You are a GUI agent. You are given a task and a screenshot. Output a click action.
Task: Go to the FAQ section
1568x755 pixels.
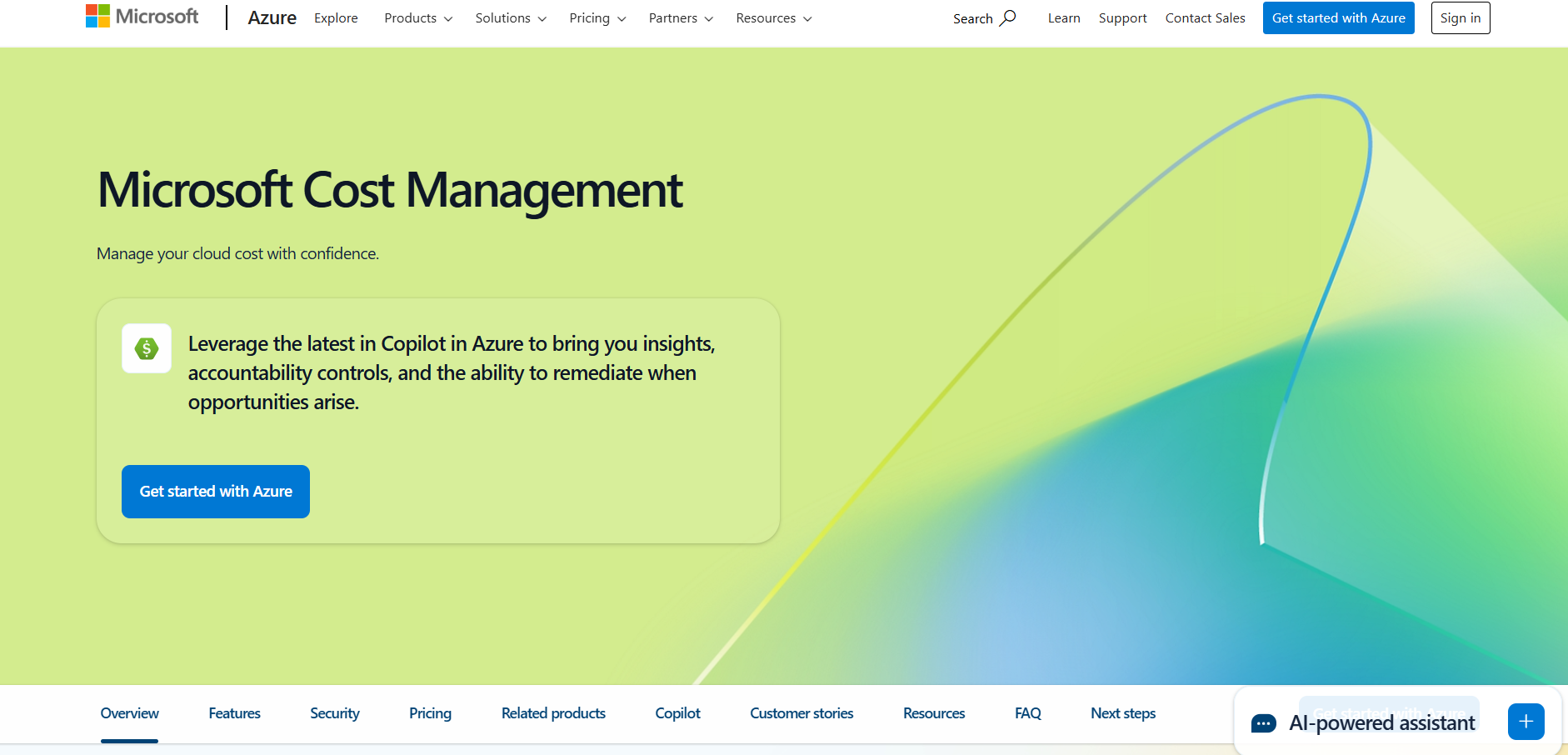tap(1027, 713)
